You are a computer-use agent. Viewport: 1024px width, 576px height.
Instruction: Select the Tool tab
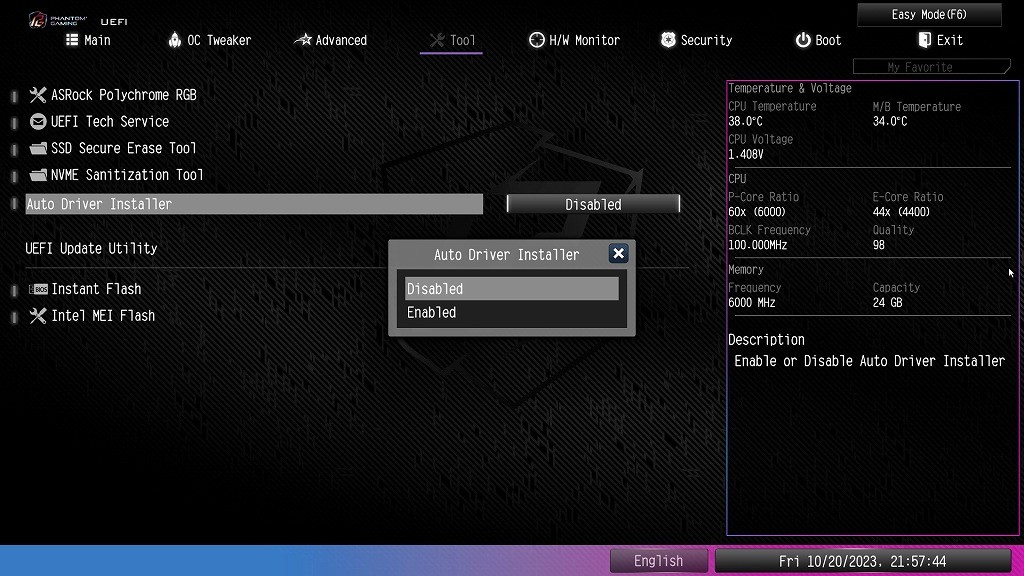[x=452, y=40]
